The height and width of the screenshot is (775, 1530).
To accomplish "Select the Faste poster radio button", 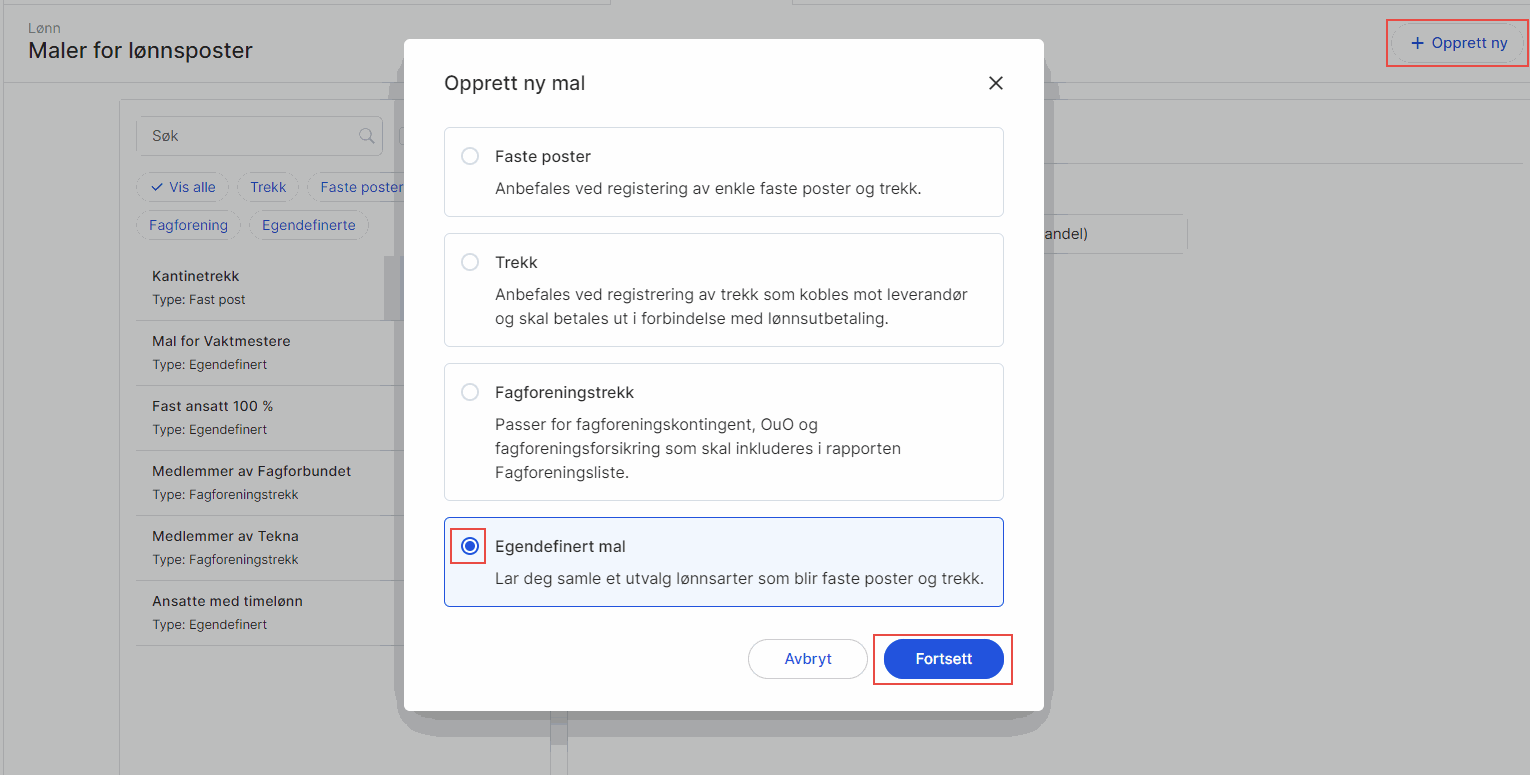I will tap(470, 156).
